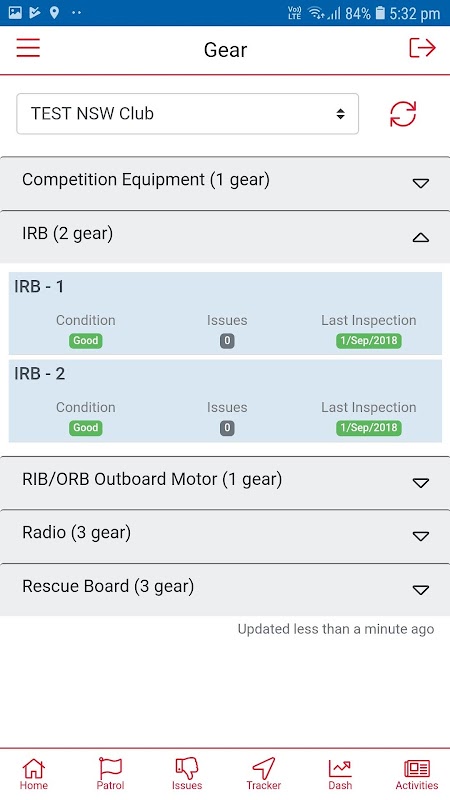The width and height of the screenshot is (450, 800).
Task: Expand Competition Equipment section
Action: (225, 183)
